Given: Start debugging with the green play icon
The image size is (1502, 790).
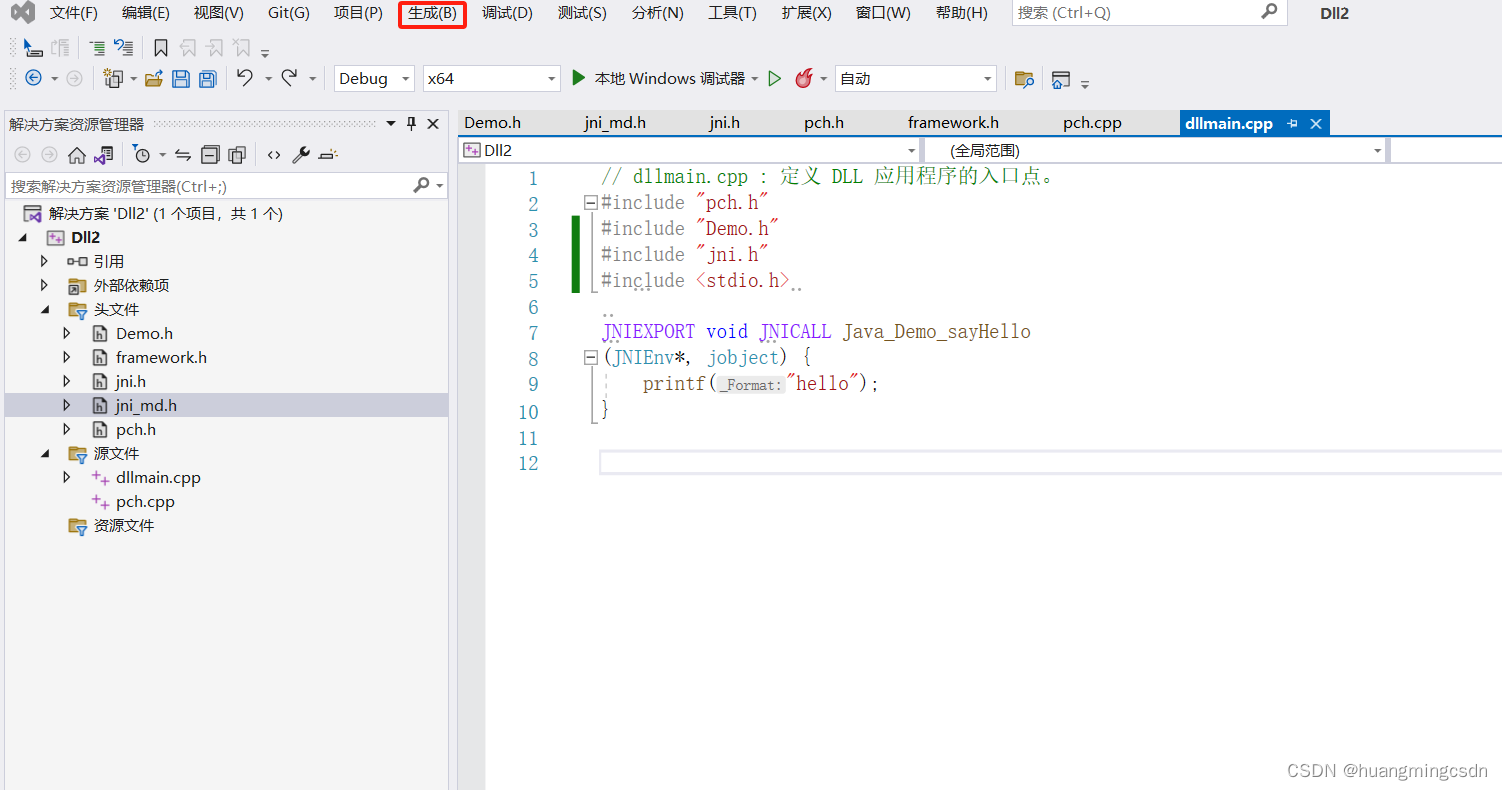Looking at the screenshot, I should [578, 77].
